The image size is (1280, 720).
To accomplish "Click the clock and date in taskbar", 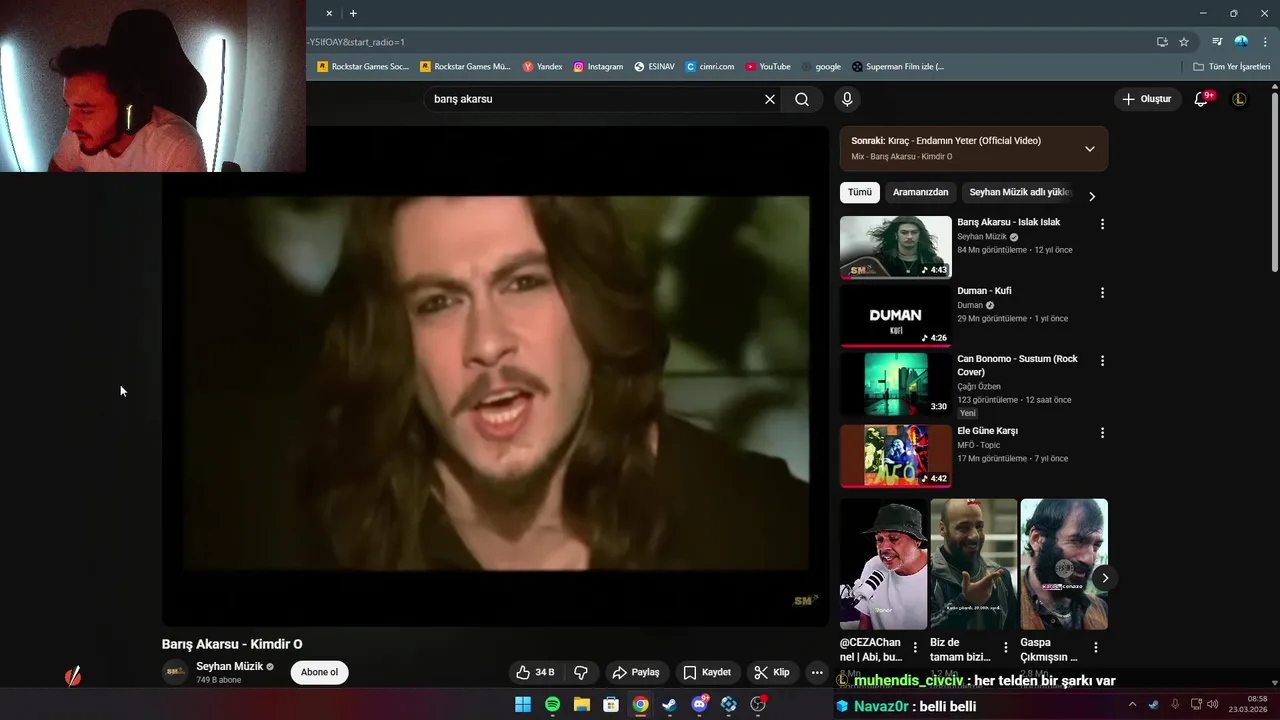I will click(x=1249, y=704).
